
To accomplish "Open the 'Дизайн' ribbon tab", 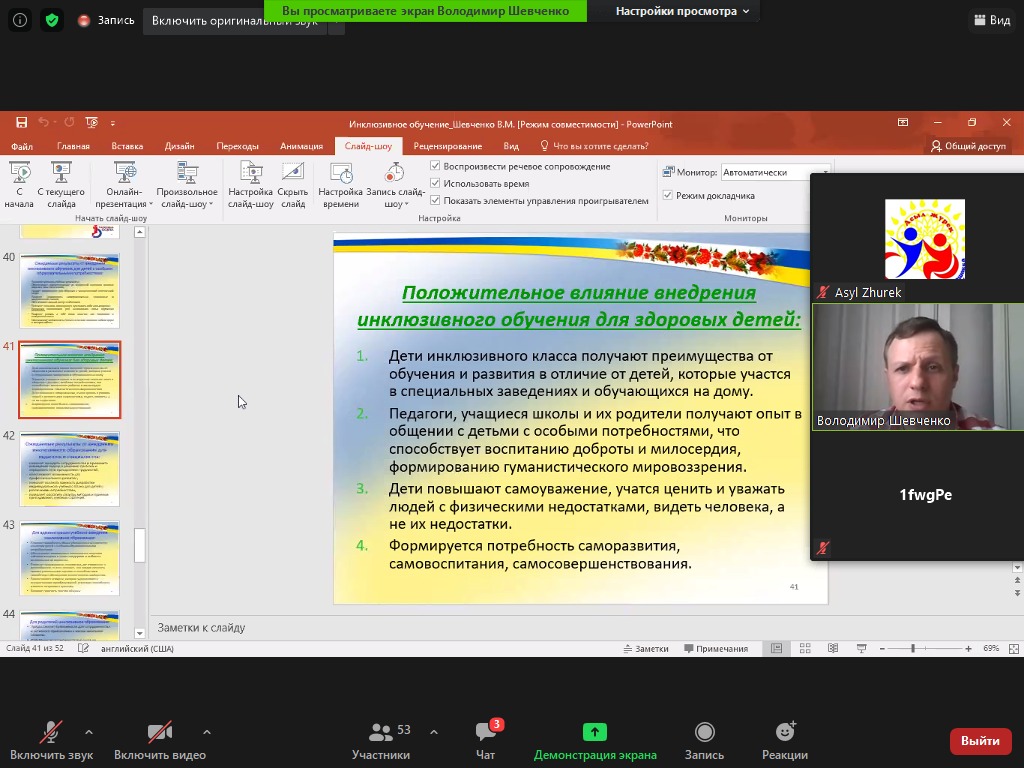I will pyautogui.click(x=179, y=146).
